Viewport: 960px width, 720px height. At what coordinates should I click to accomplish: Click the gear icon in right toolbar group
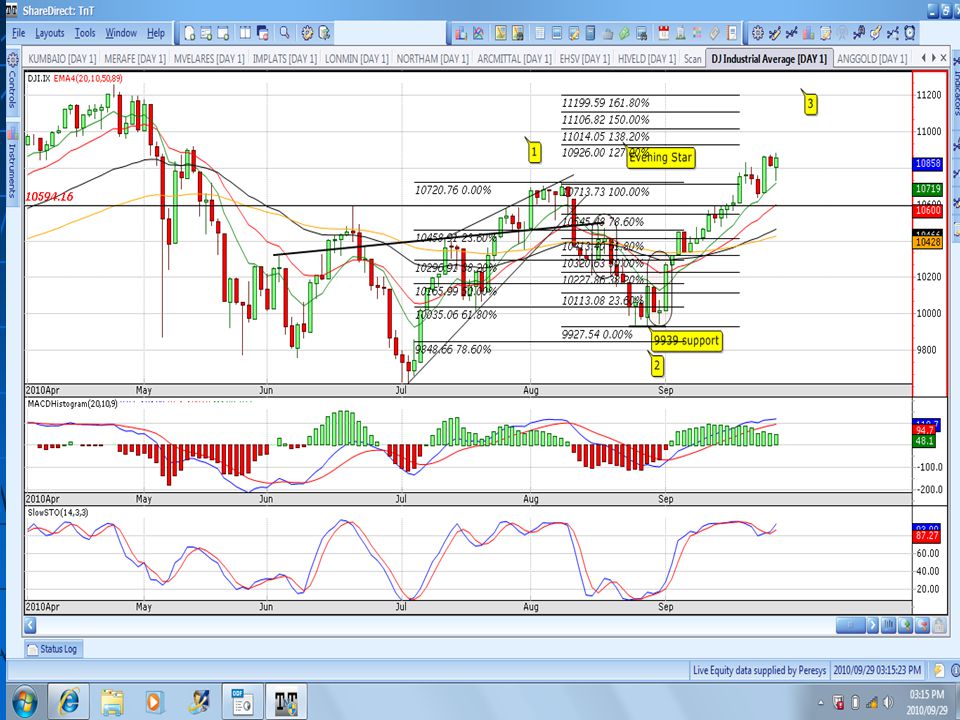758,33
